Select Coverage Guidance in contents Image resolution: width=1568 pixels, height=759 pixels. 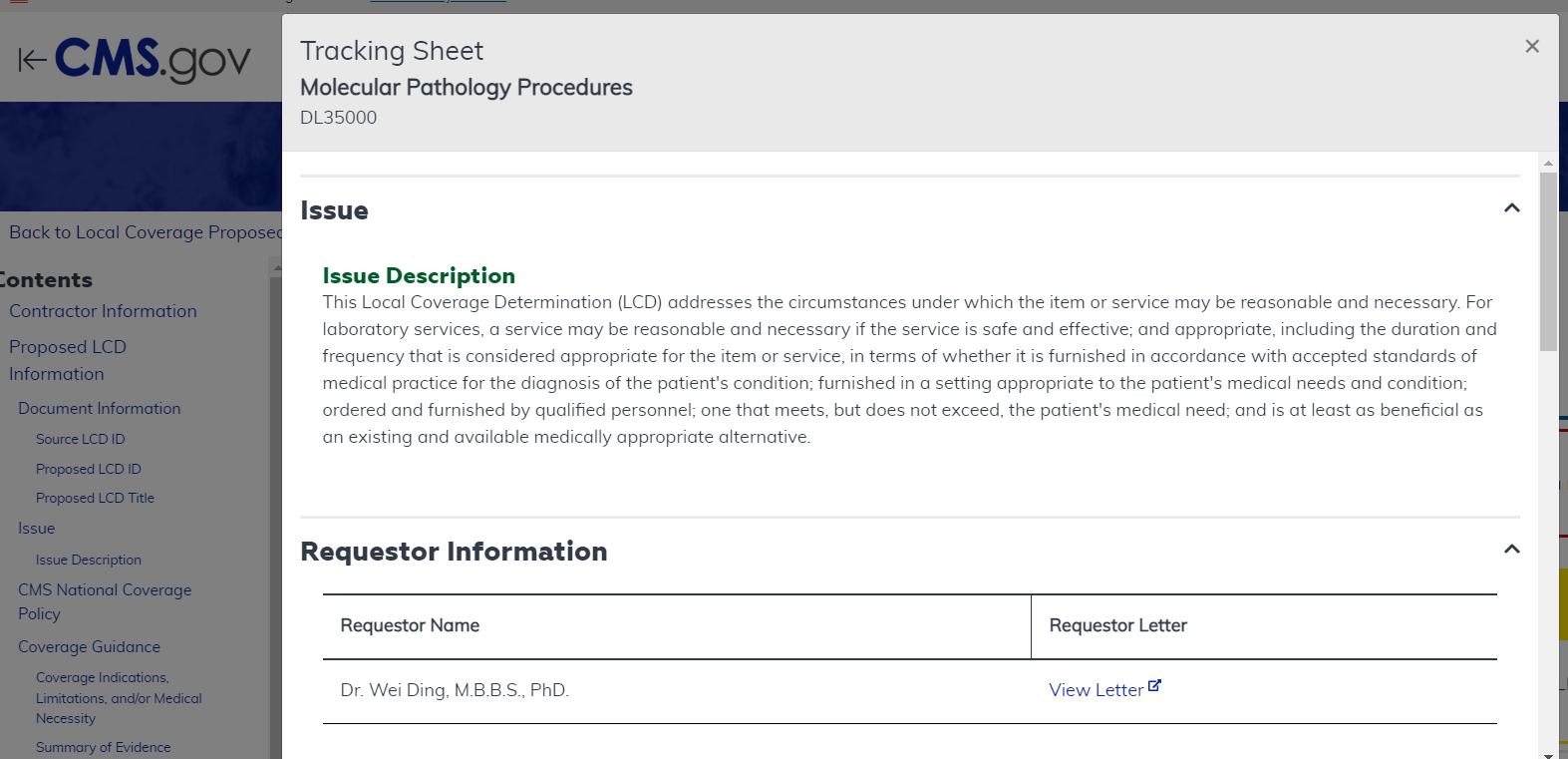89,647
